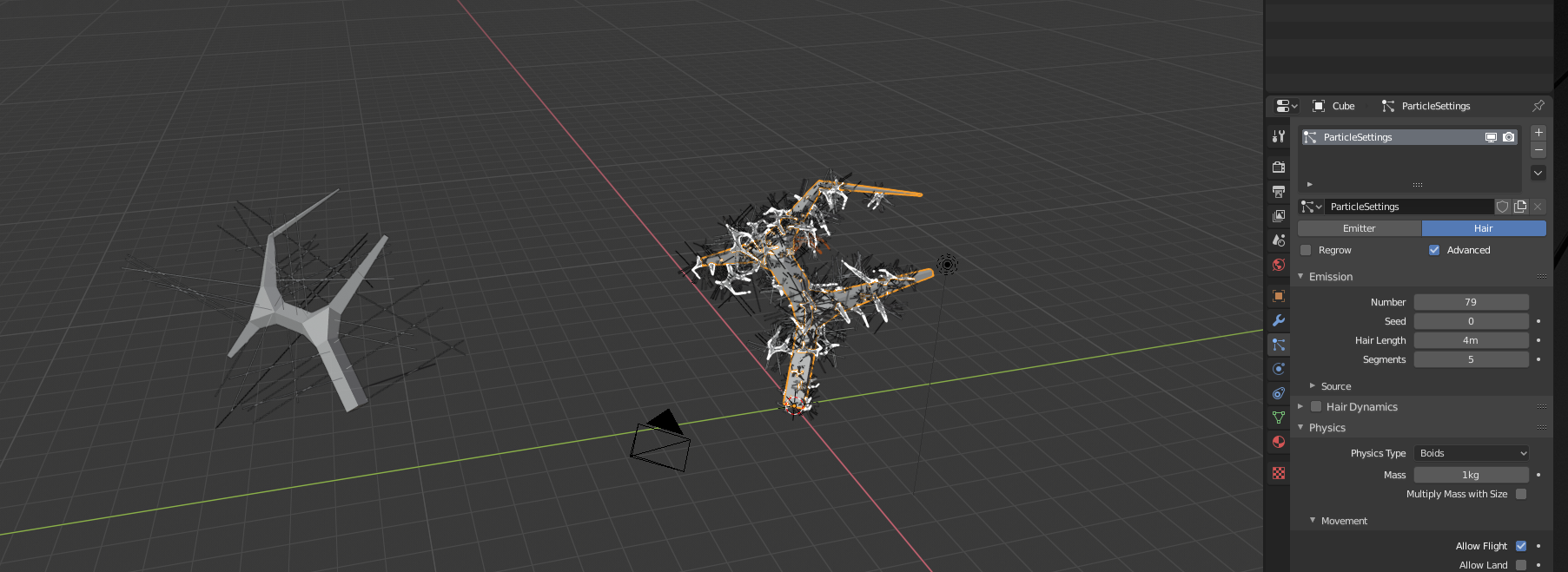Select ParticleSettings in the particle list
This screenshot has height=572, width=1568.
pyautogui.click(x=1409, y=137)
